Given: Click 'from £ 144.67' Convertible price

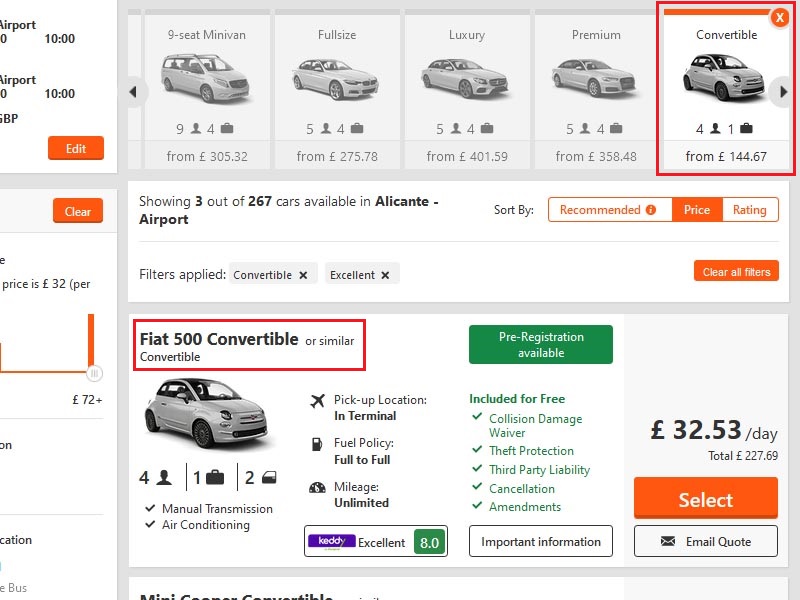Looking at the screenshot, I should [x=726, y=157].
